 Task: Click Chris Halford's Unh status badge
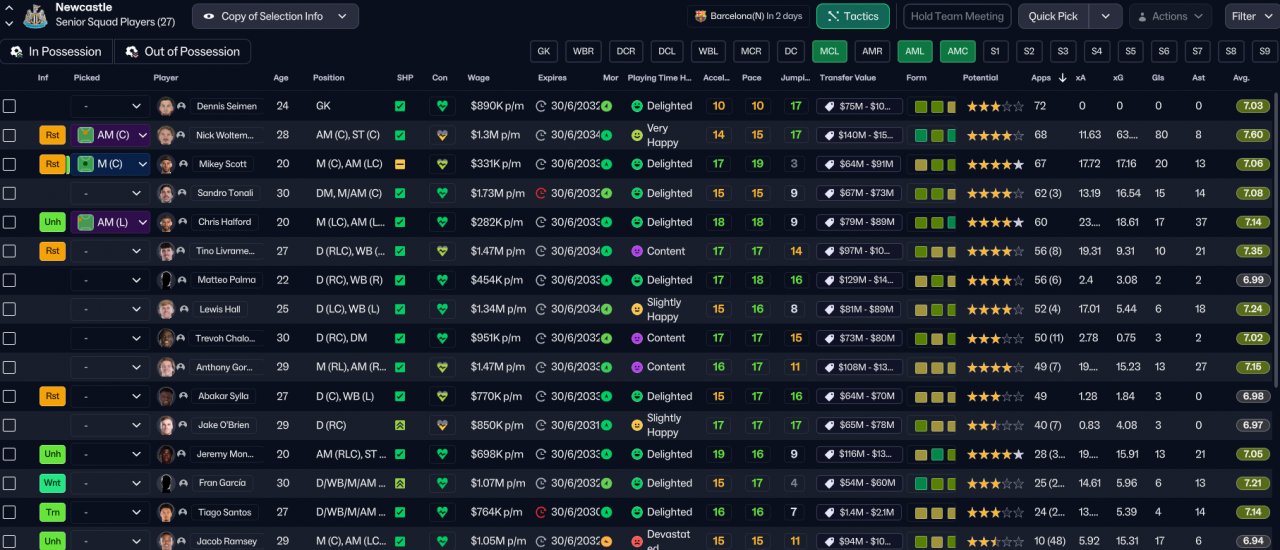pyautogui.click(x=53, y=222)
